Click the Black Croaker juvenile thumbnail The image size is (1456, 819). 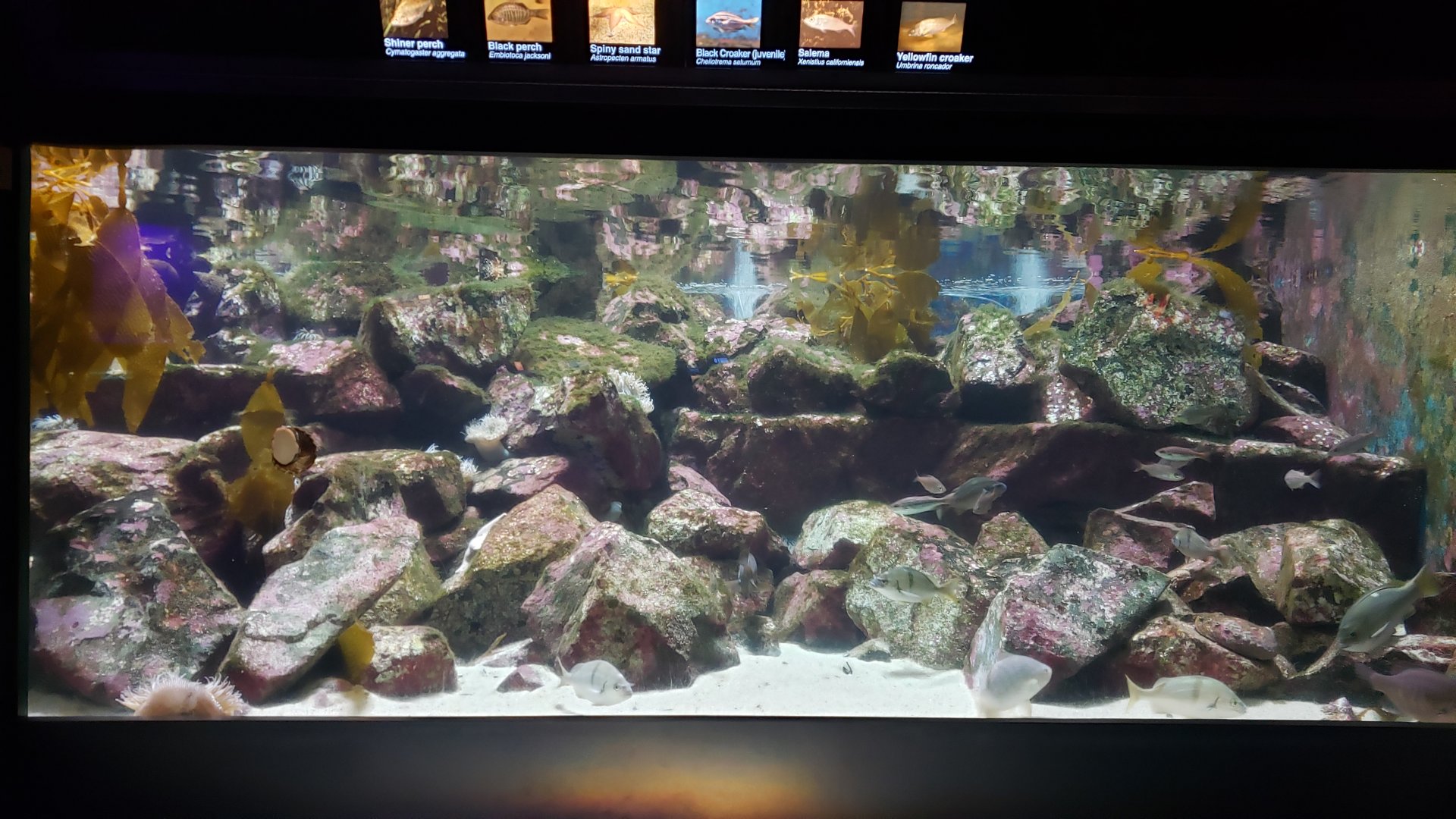point(728,23)
